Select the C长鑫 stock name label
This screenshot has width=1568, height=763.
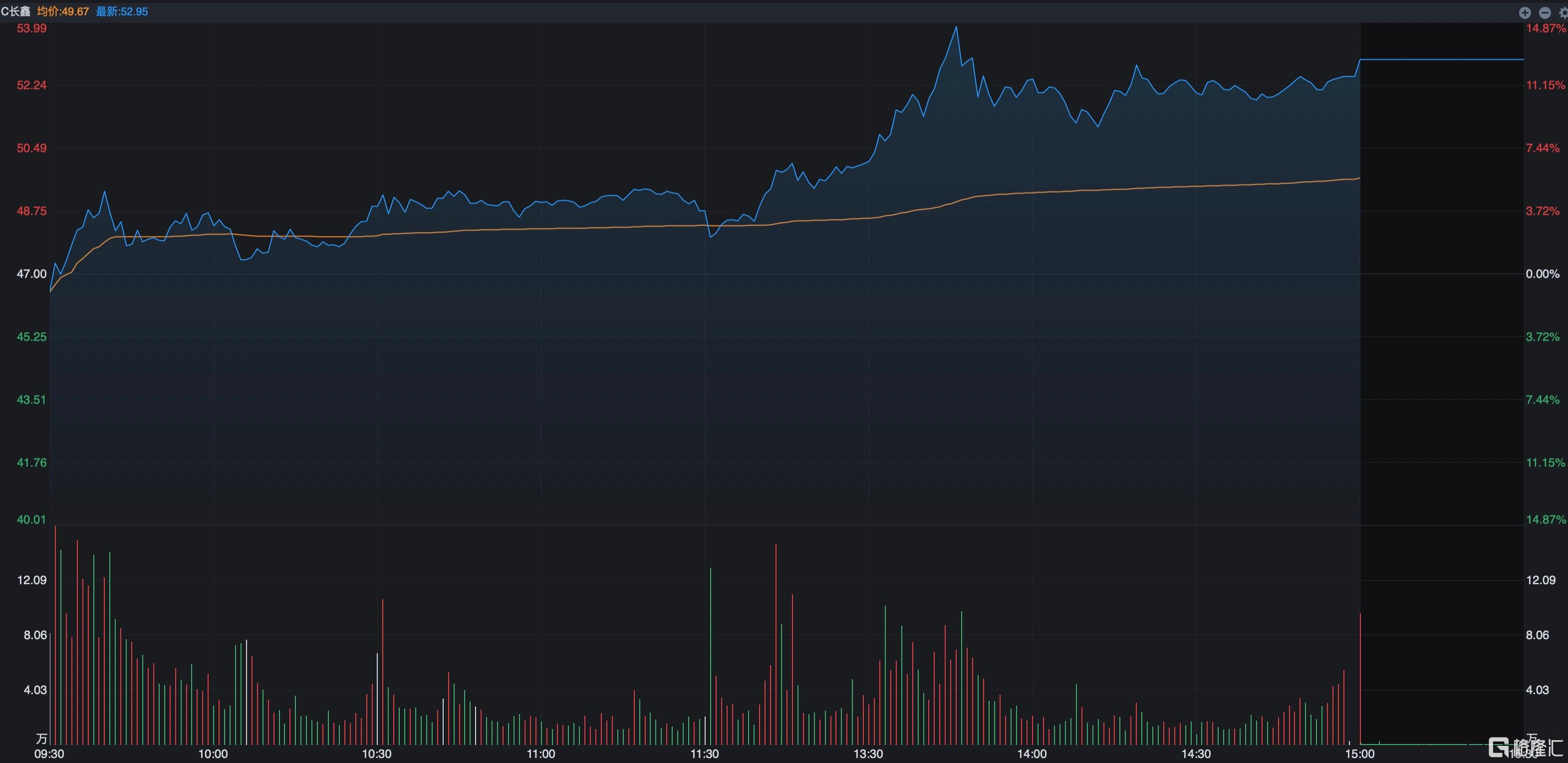click(16, 11)
